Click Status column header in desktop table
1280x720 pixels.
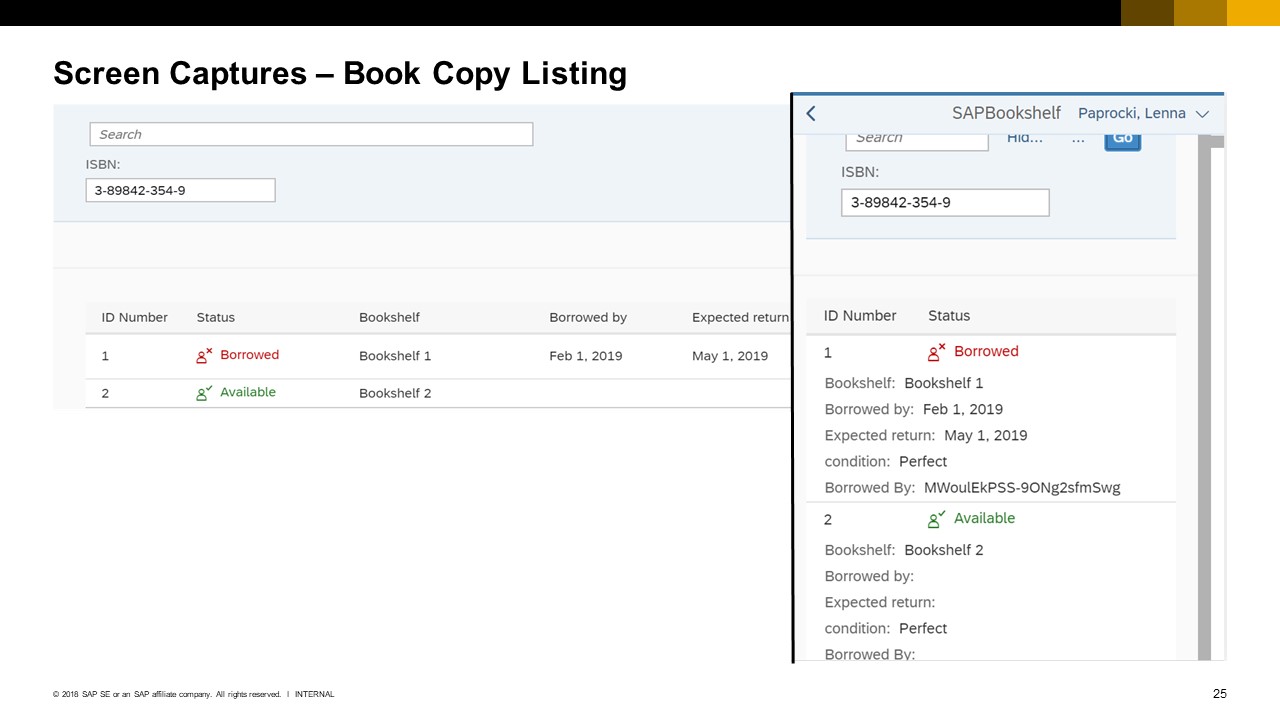tap(216, 317)
